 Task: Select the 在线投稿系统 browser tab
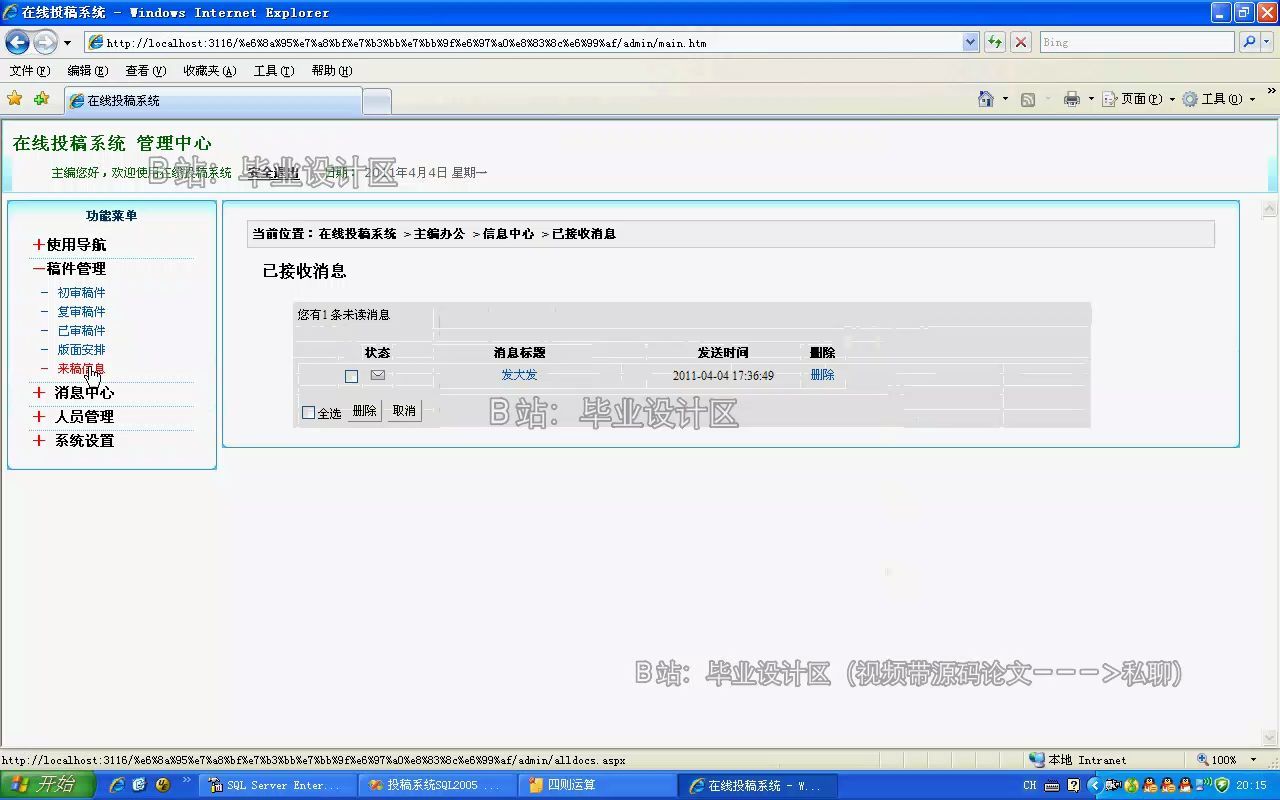click(x=213, y=101)
